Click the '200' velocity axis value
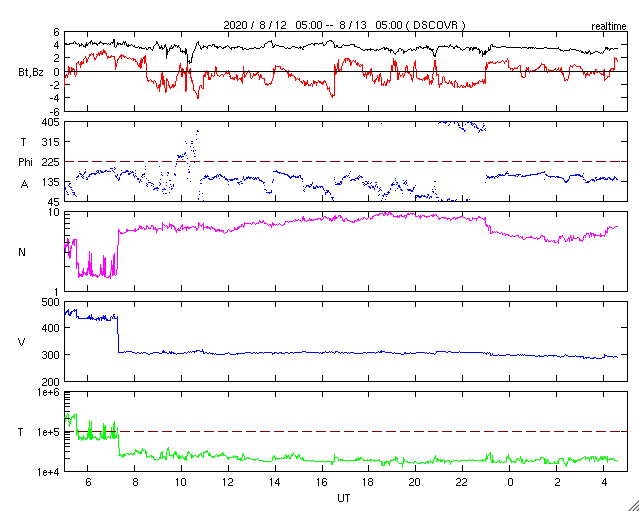Viewport: 640px width, 512px height. click(x=51, y=382)
